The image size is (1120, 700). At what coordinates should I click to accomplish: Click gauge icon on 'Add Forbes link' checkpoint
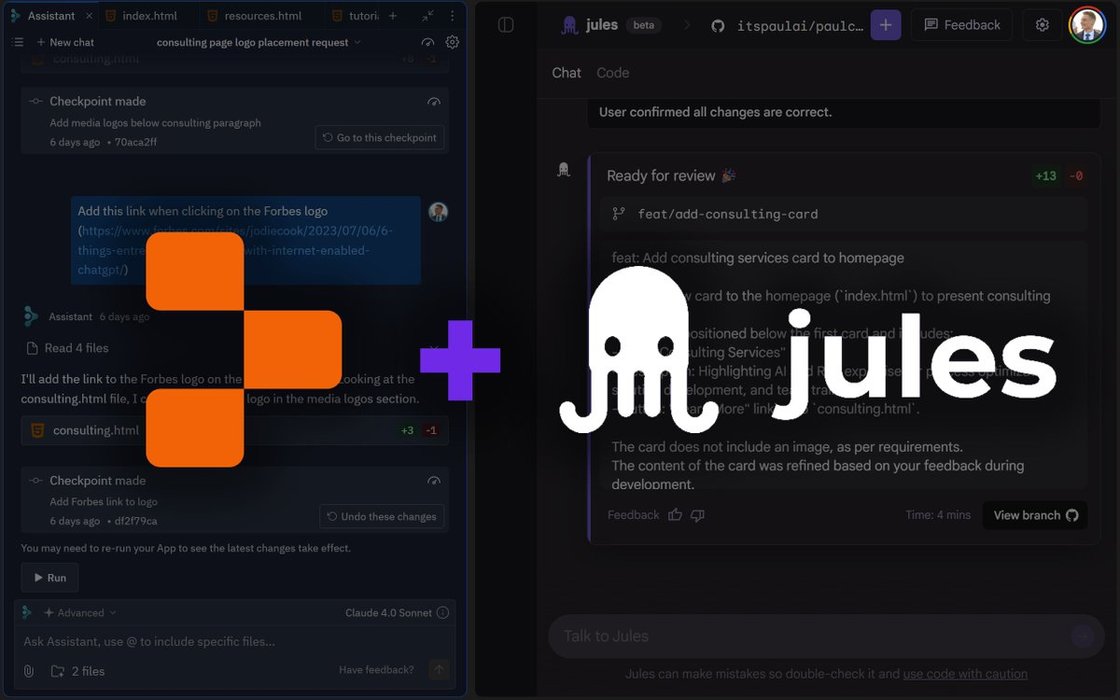coord(434,481)
